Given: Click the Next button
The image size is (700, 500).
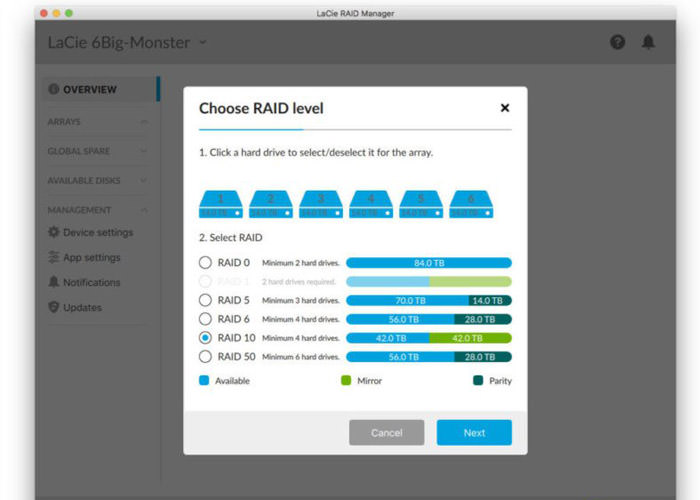Looking at the screenshot, I should click(474, 432).
